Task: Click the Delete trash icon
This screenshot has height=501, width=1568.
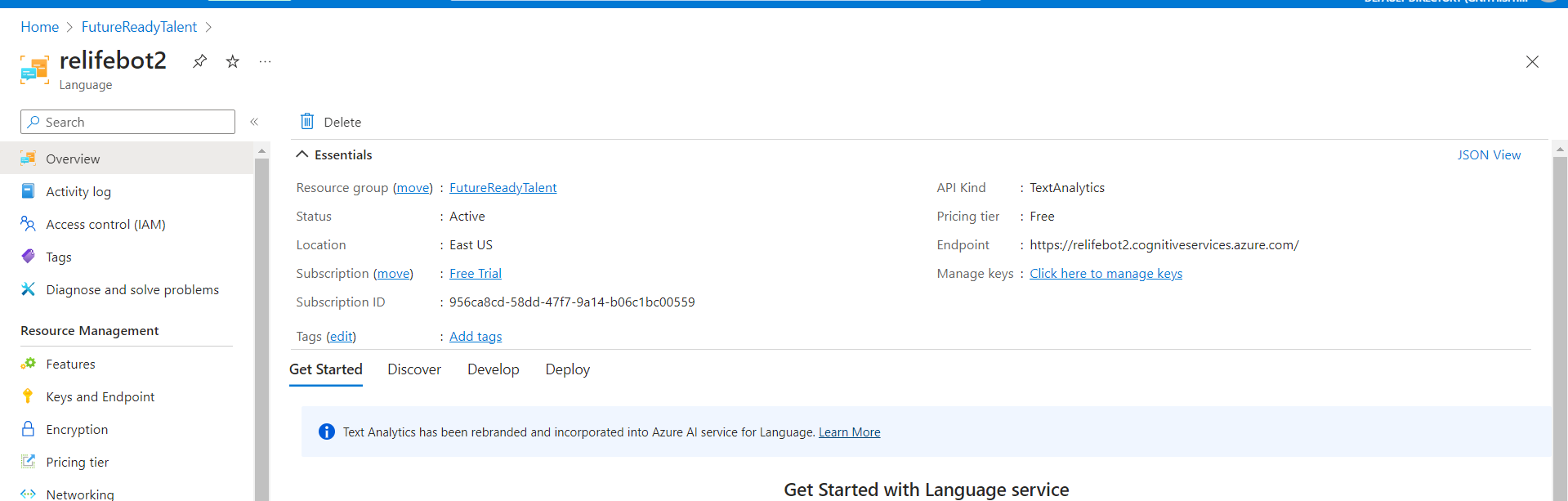Action: coord(307,121)
